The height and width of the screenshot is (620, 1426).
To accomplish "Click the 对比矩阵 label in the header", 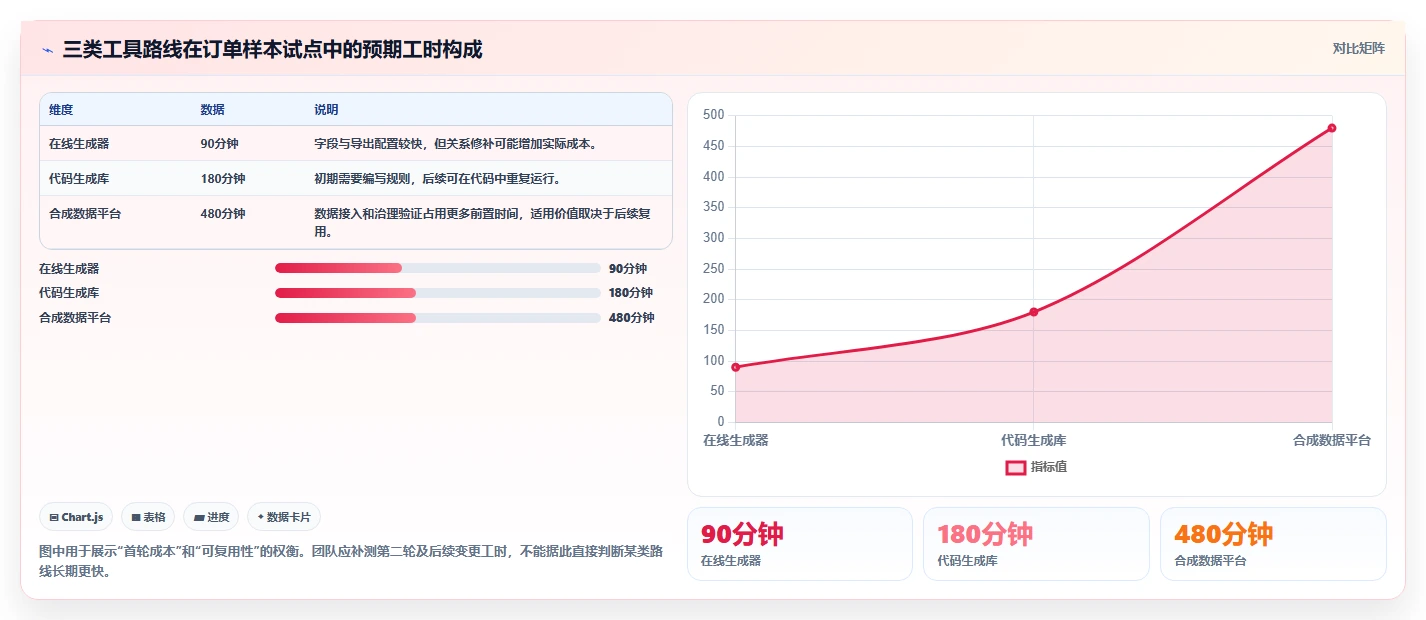I will click(x=1358, y=48).
